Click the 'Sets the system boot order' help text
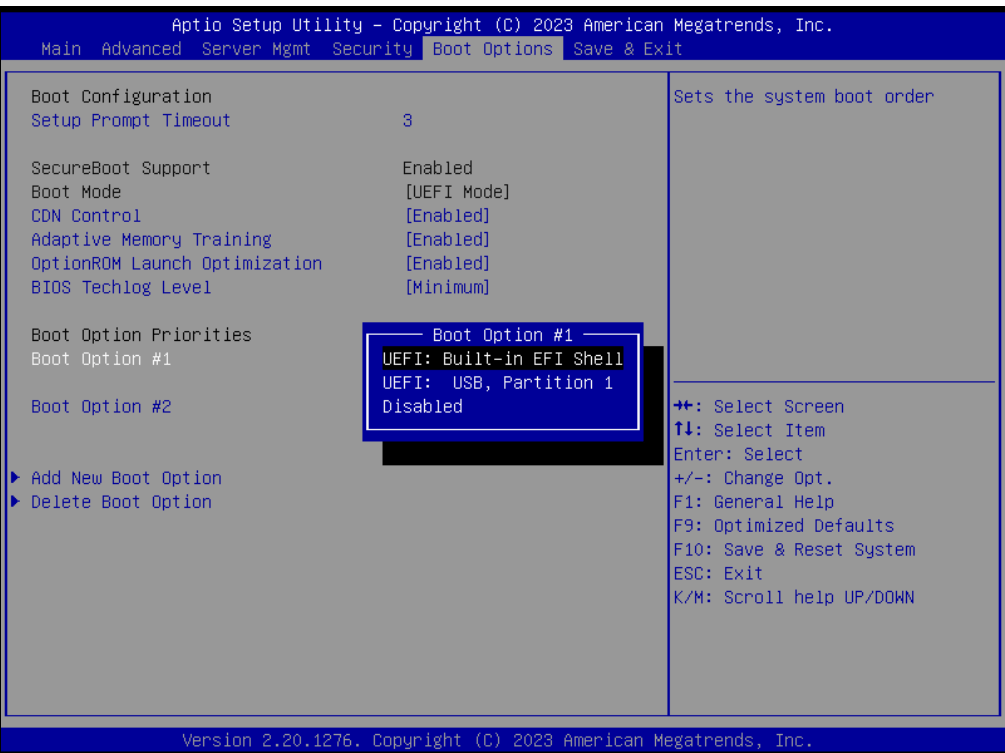This screenshot has width=1005, height=753. (804, 97)
